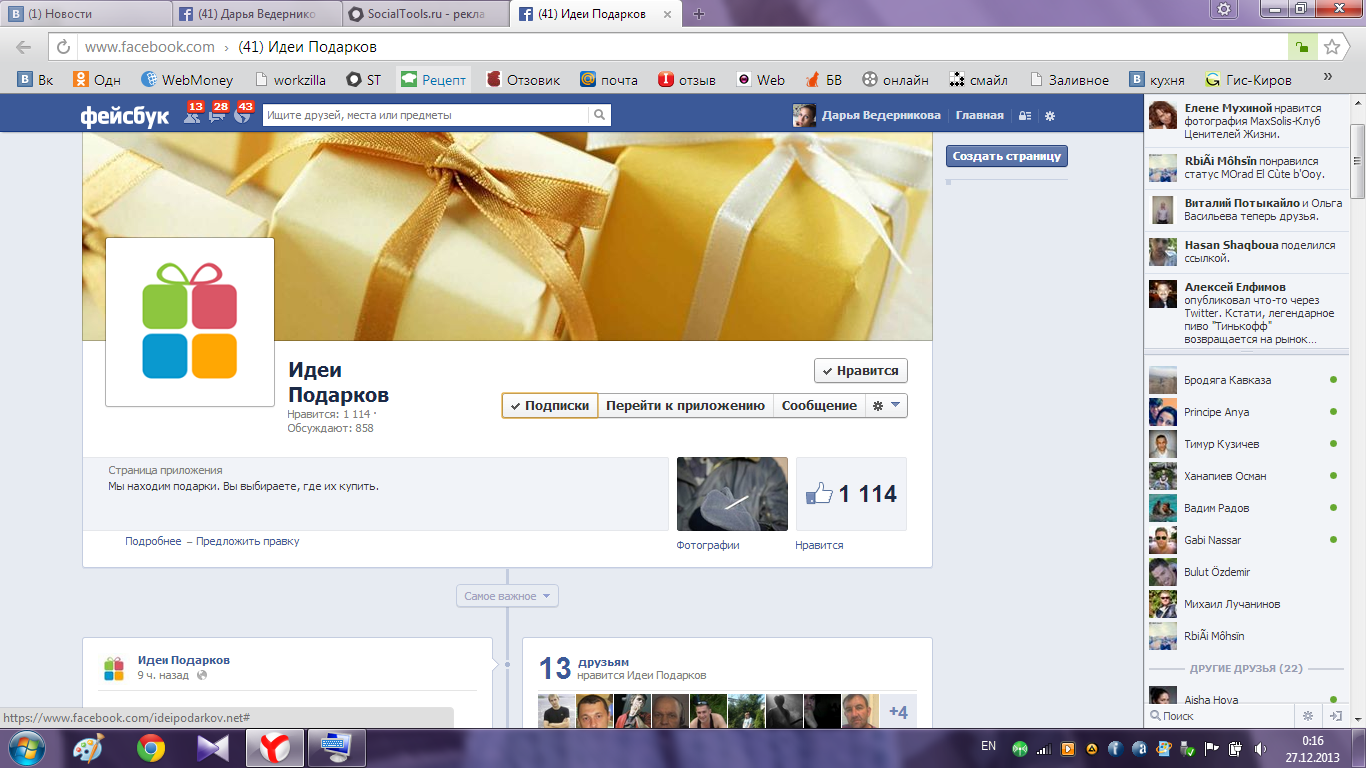Click Создать страницу button
This screenshot has width=1366, height=768.
point(1007,156)
